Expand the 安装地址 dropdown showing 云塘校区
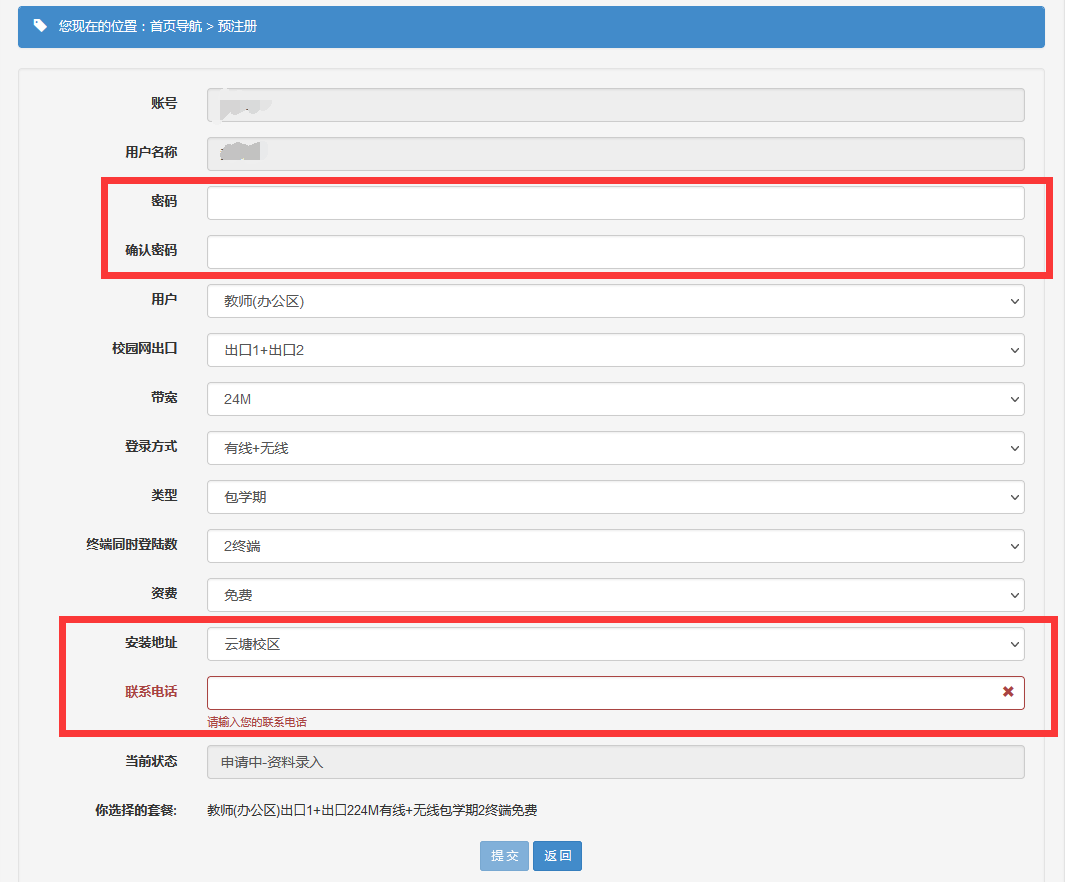Screen dimensions: 1065x882 coord(615,644)
